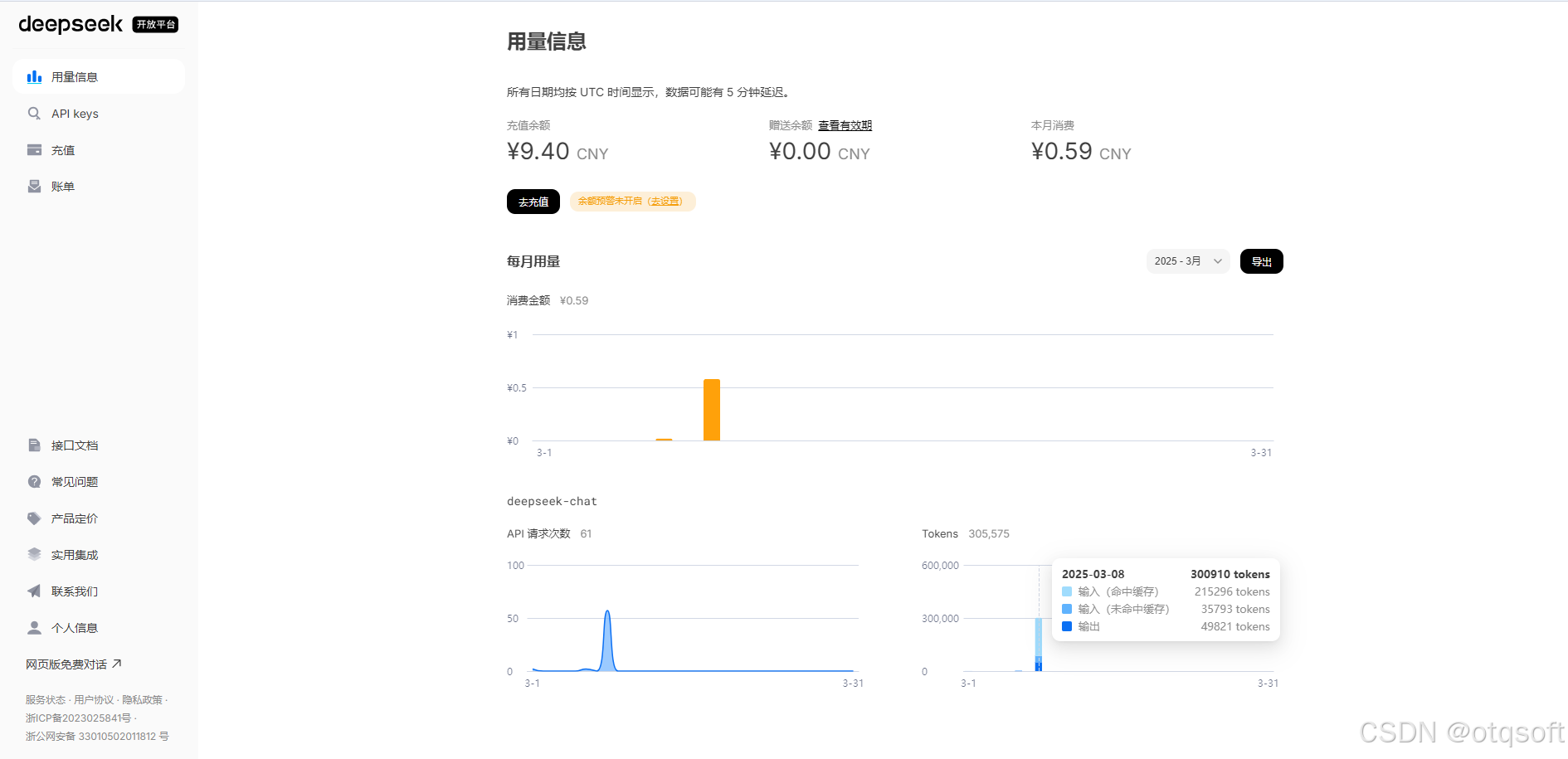Click the layers icon beside 实用集成
This screenshot has width=1568, height=759.
click(x=34, y=555)
